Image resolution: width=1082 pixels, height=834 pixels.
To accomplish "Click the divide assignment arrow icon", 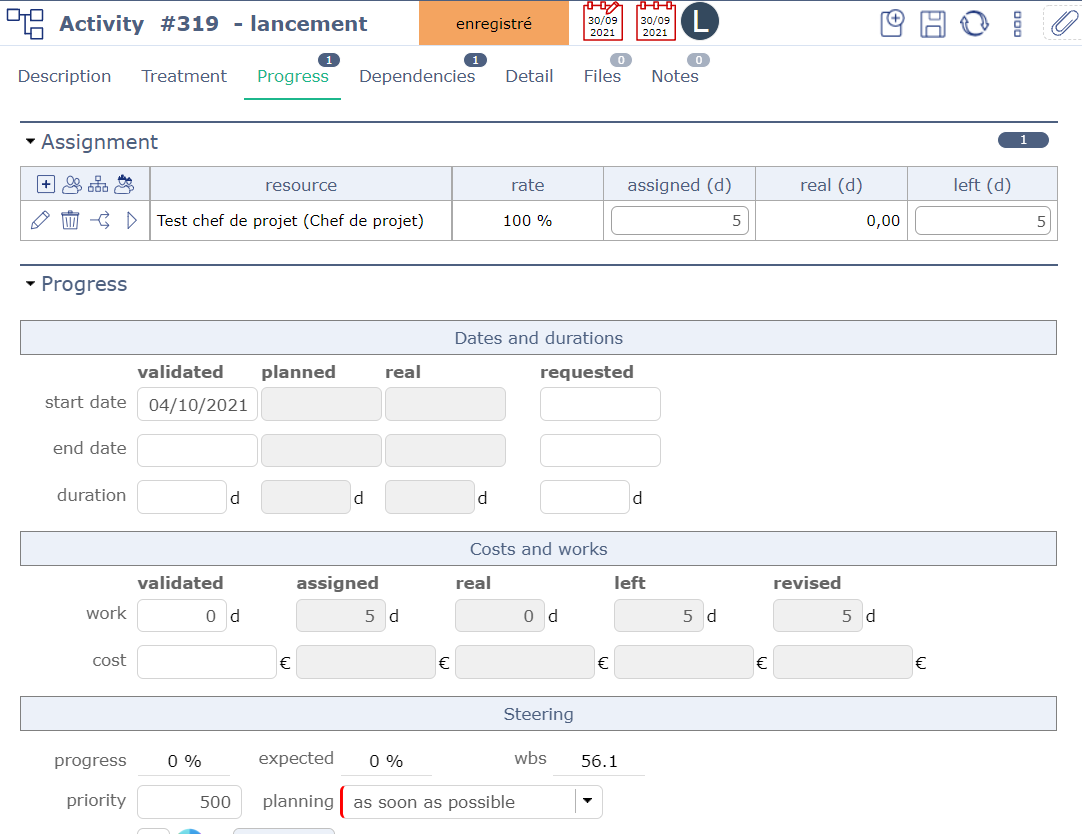I will (x=100, y=221).
